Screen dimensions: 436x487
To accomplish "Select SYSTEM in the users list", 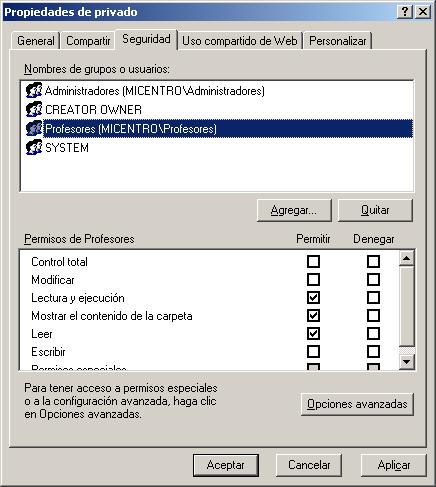I will (67, 148).
